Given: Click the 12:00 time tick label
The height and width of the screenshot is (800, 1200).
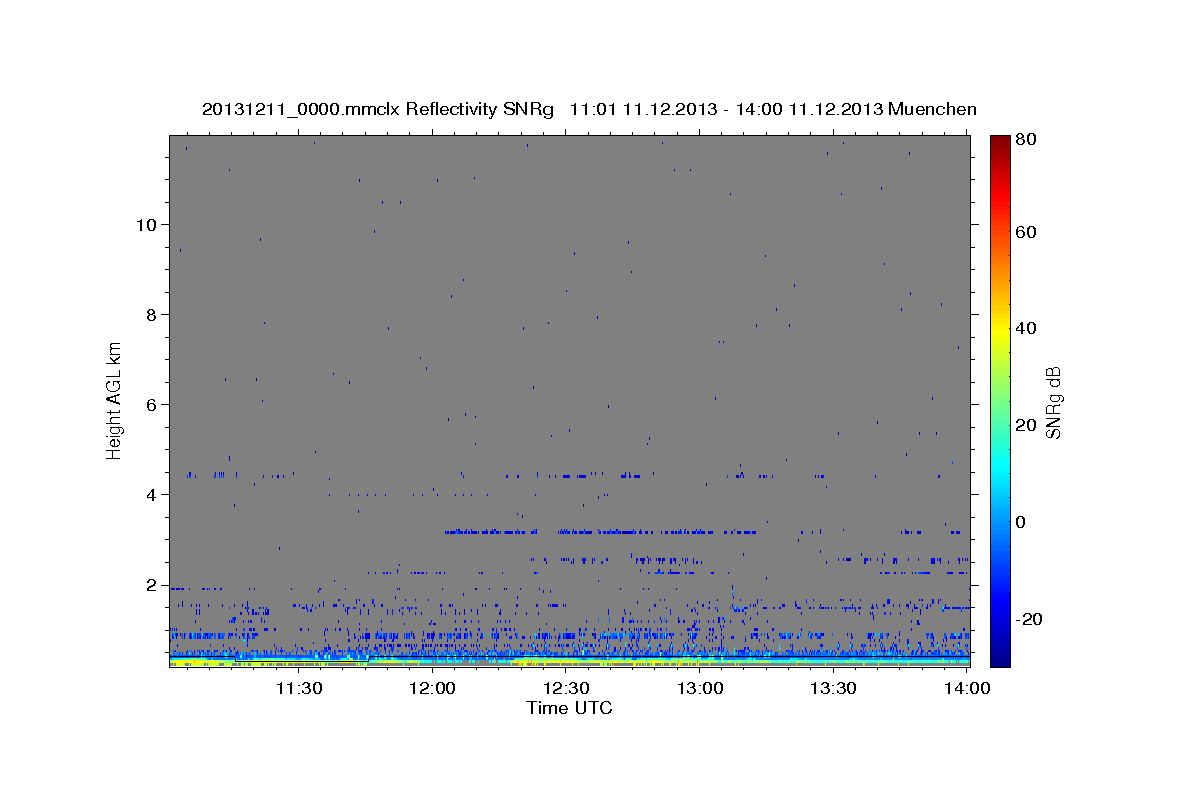Looking at the screenshot, I should coord(433,688).
